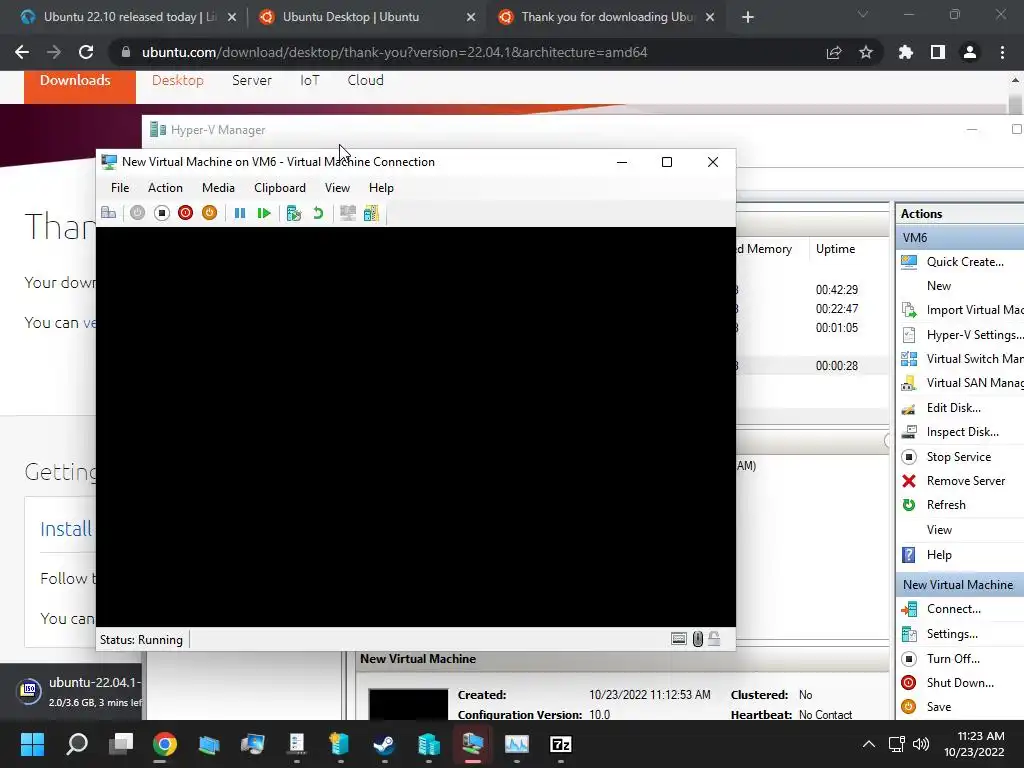Open Chrome extensions puzzle icon
Image resolution: width=1024 pixels, height=768 pixels.
coord(906,52)
